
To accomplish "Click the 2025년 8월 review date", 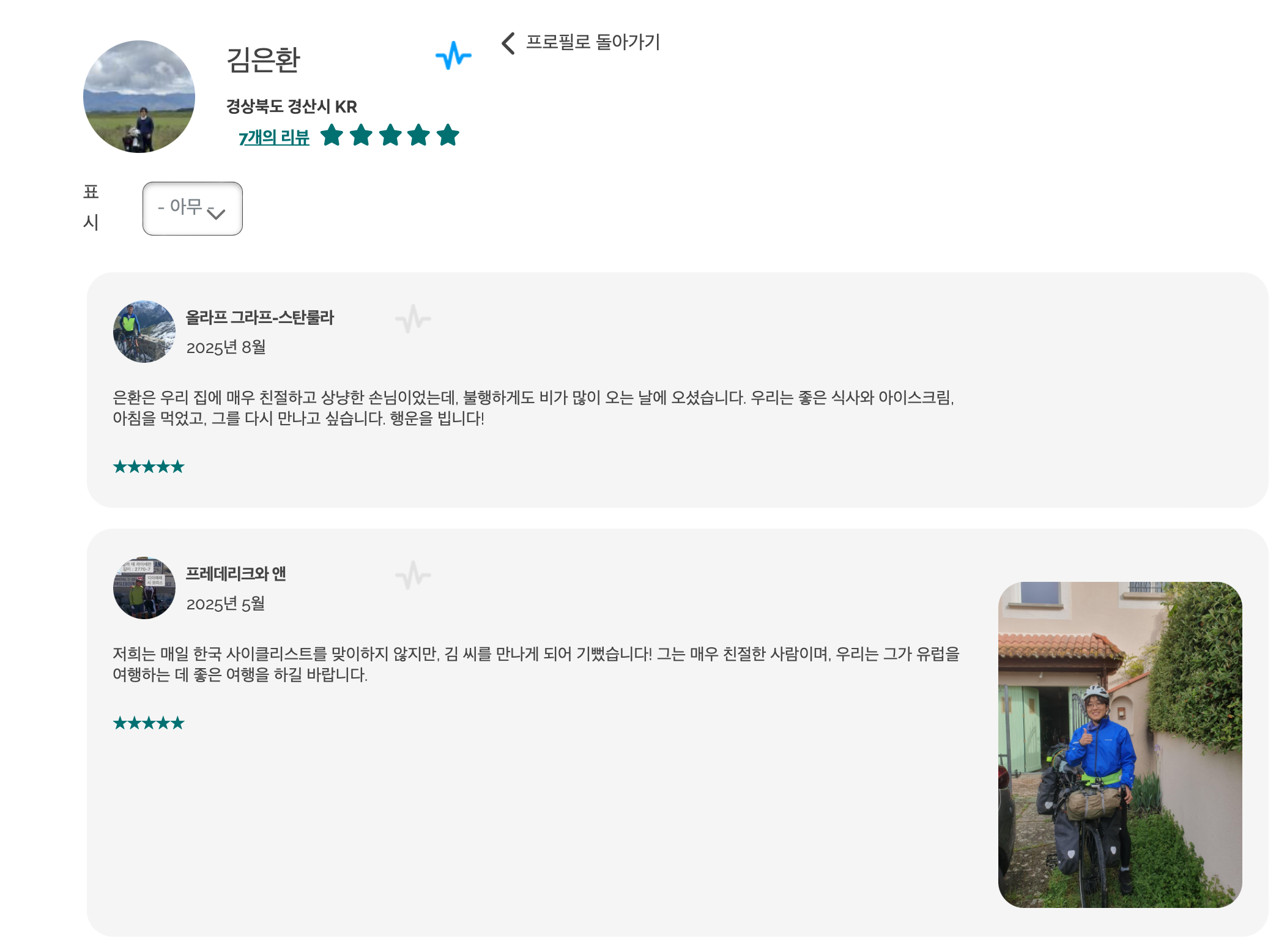I will [226, 347].
